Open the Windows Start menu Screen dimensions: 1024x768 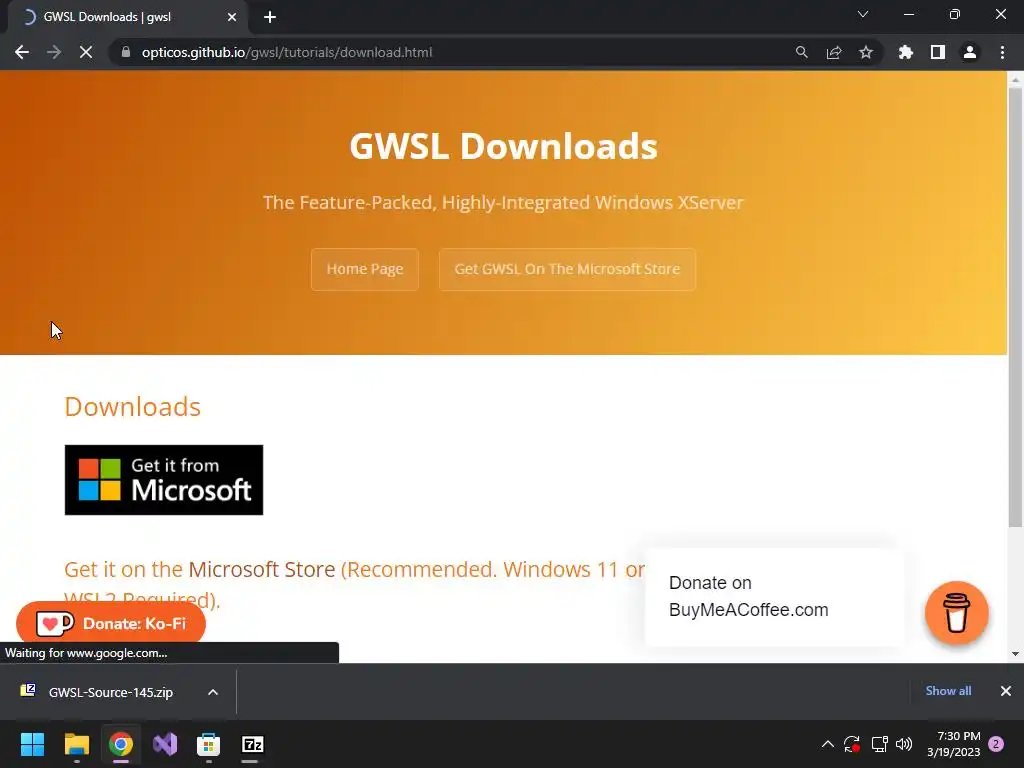[32, 744]
